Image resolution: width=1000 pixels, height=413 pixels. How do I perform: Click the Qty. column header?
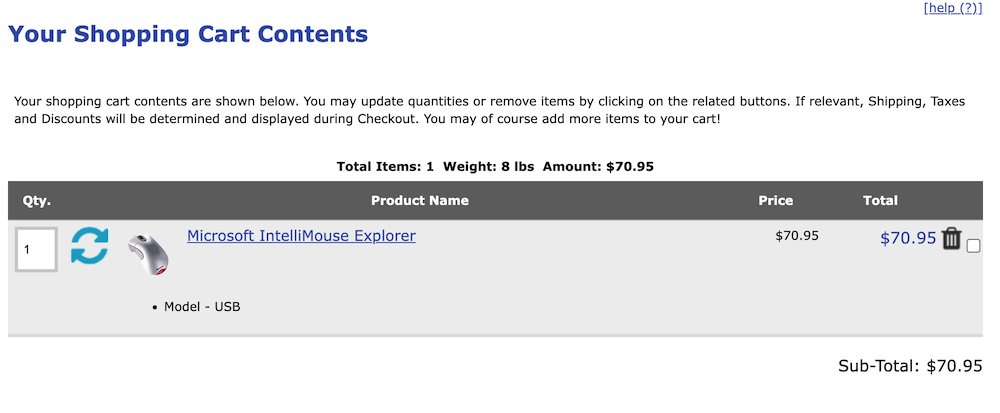pos(37,200)
